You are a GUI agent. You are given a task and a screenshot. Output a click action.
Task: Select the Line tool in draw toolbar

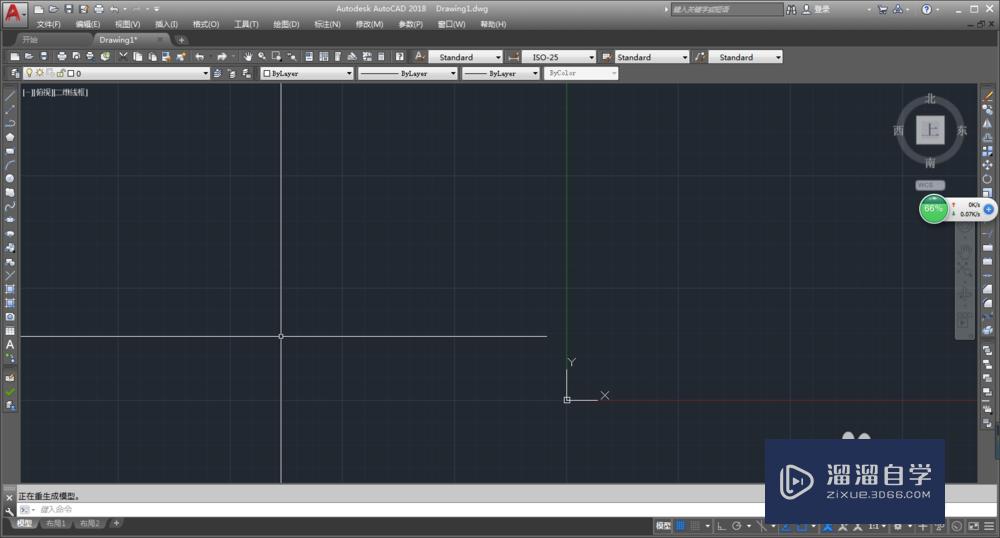pyautogui.click(x=10, y=96)
